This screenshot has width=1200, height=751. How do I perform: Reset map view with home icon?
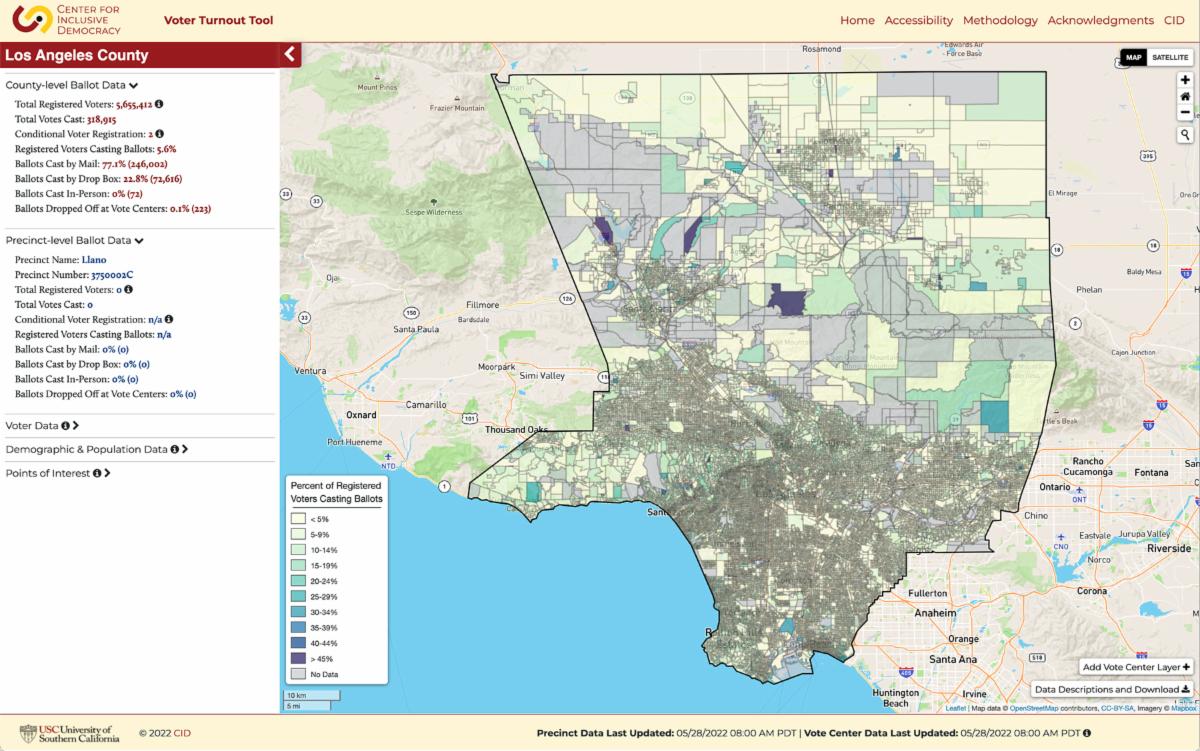(x=1185, y=97)
